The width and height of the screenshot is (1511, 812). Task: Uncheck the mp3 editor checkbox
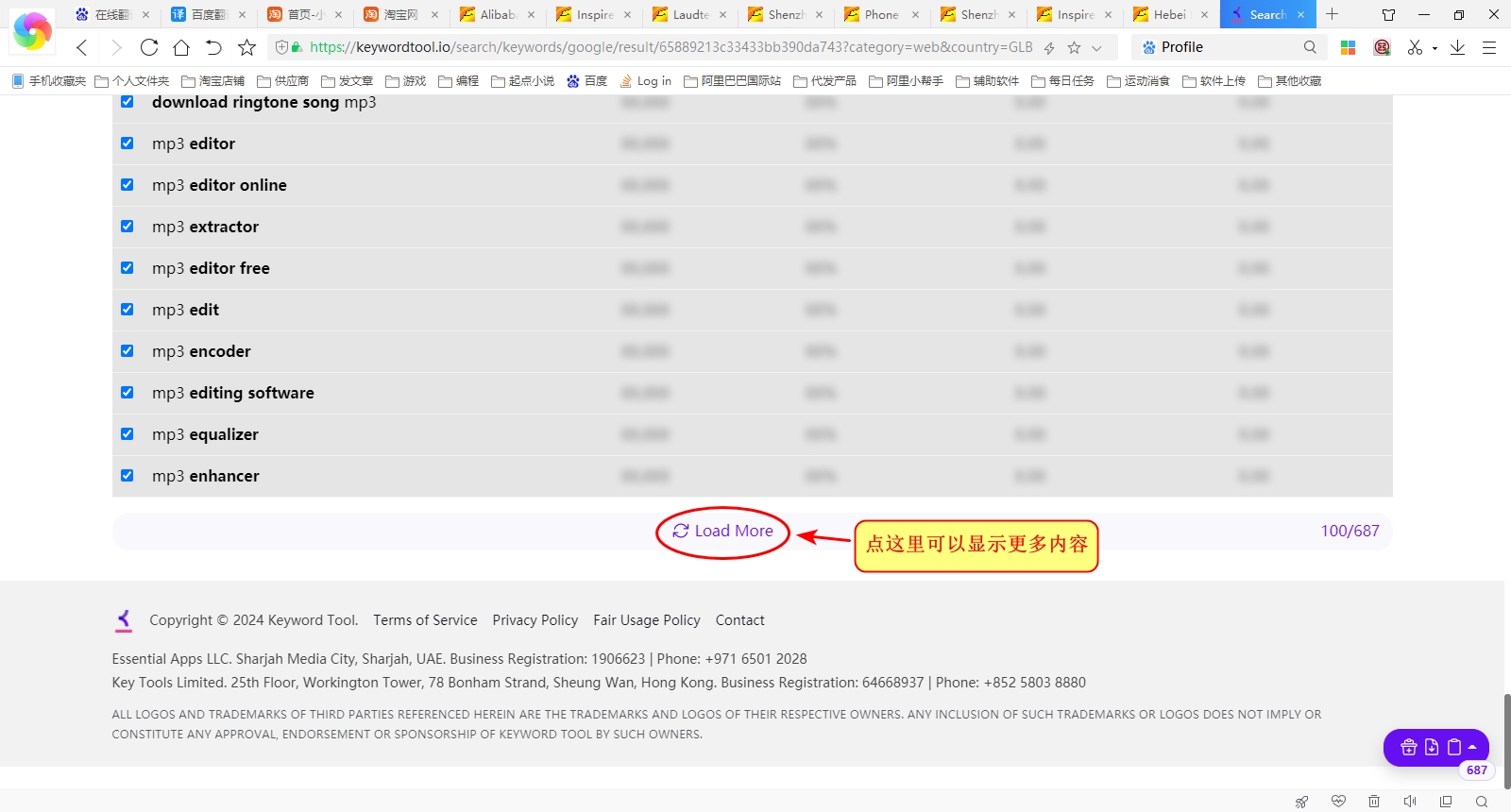127,144
